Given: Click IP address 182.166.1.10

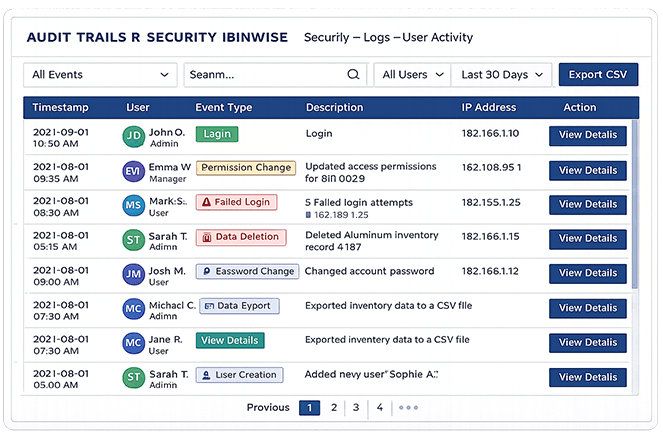Looking at the screenshot, I should click(x=490, y=134).
